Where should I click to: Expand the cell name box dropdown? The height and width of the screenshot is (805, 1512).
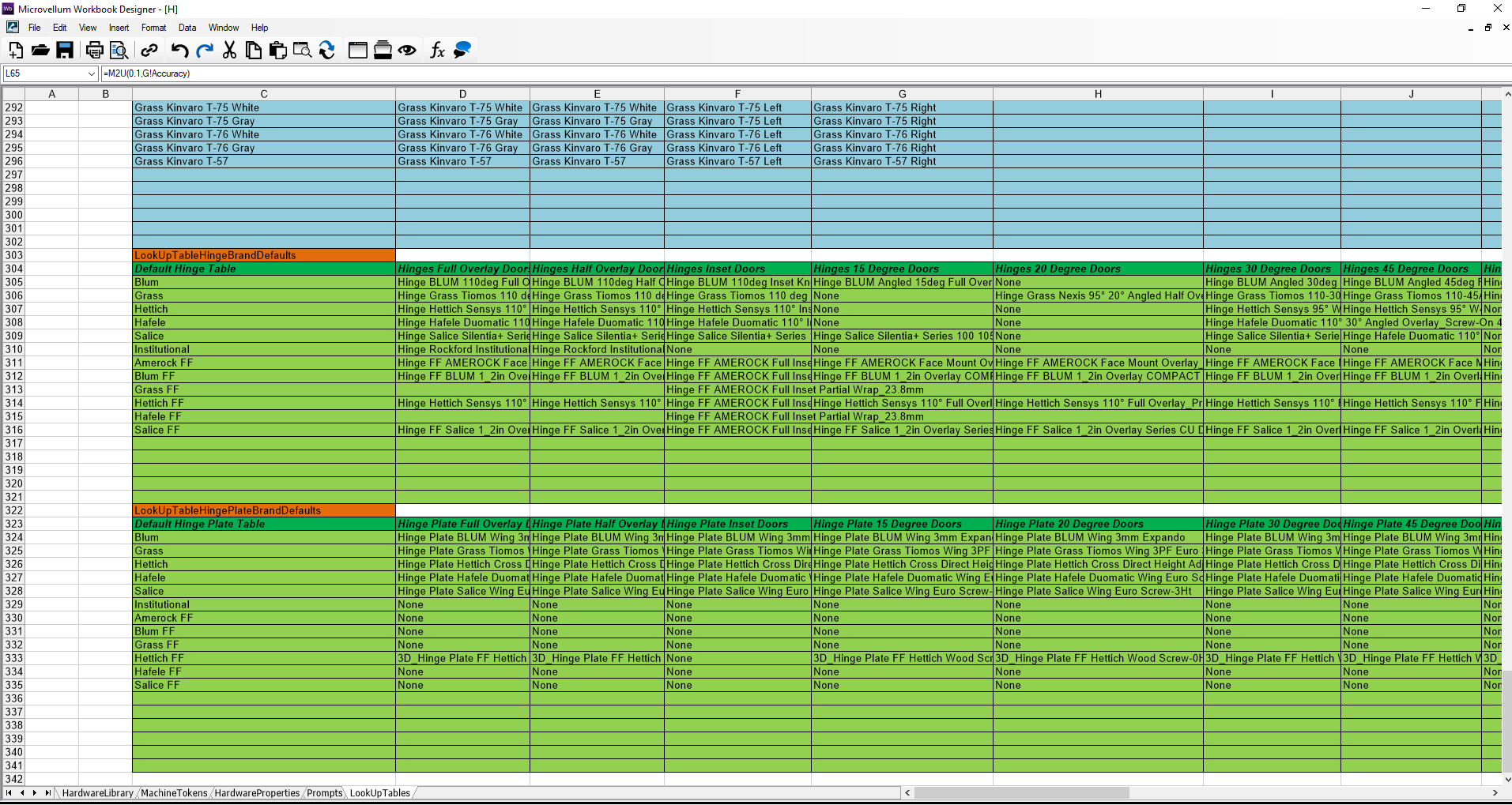coord(92,73)
